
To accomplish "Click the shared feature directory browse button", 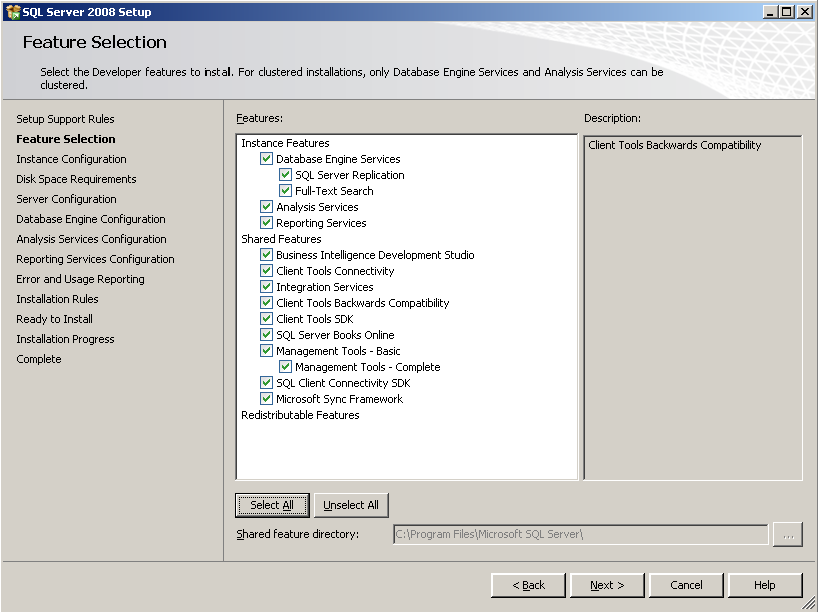I will [788, 535].
